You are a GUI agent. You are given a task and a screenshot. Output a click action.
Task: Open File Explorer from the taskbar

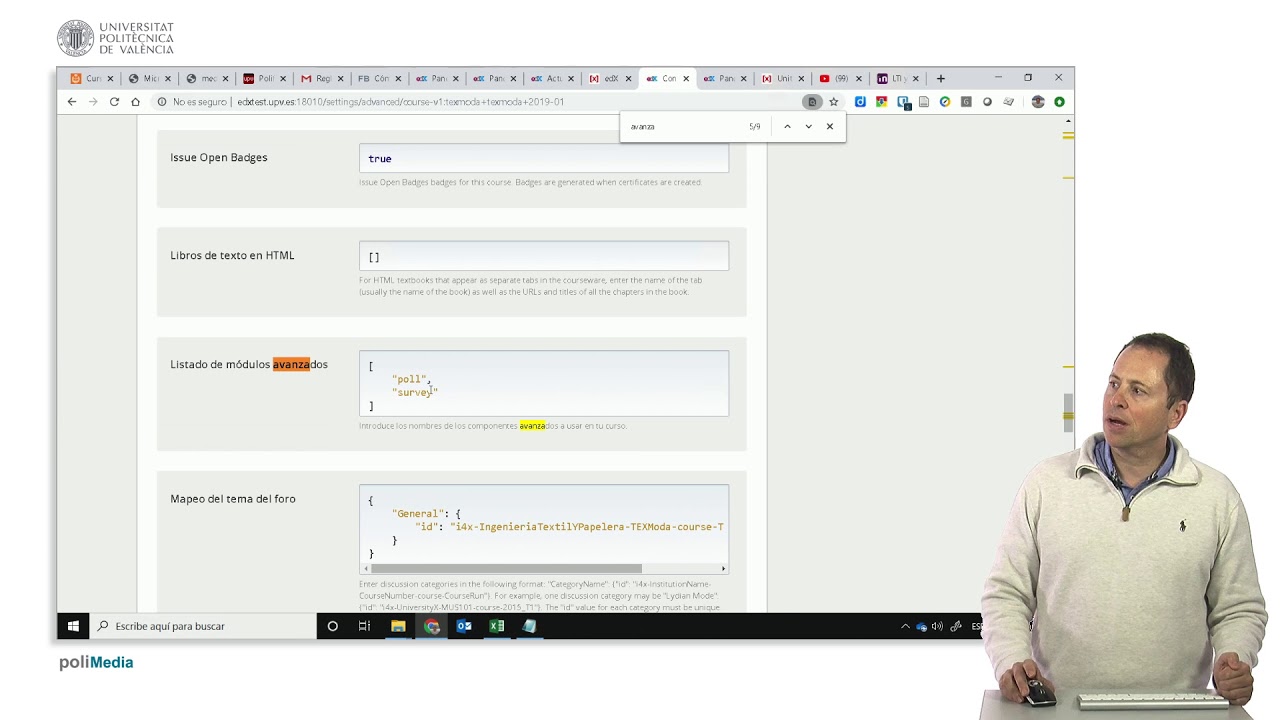click(x=398, y=626)
